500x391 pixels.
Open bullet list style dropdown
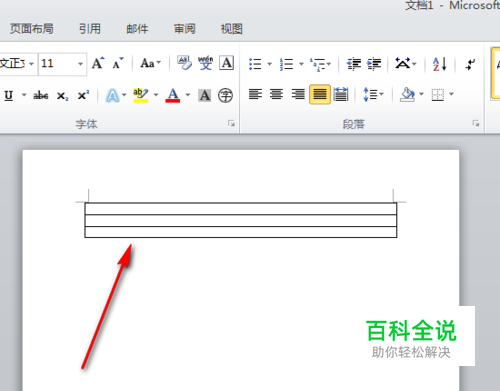click(269, 64)
